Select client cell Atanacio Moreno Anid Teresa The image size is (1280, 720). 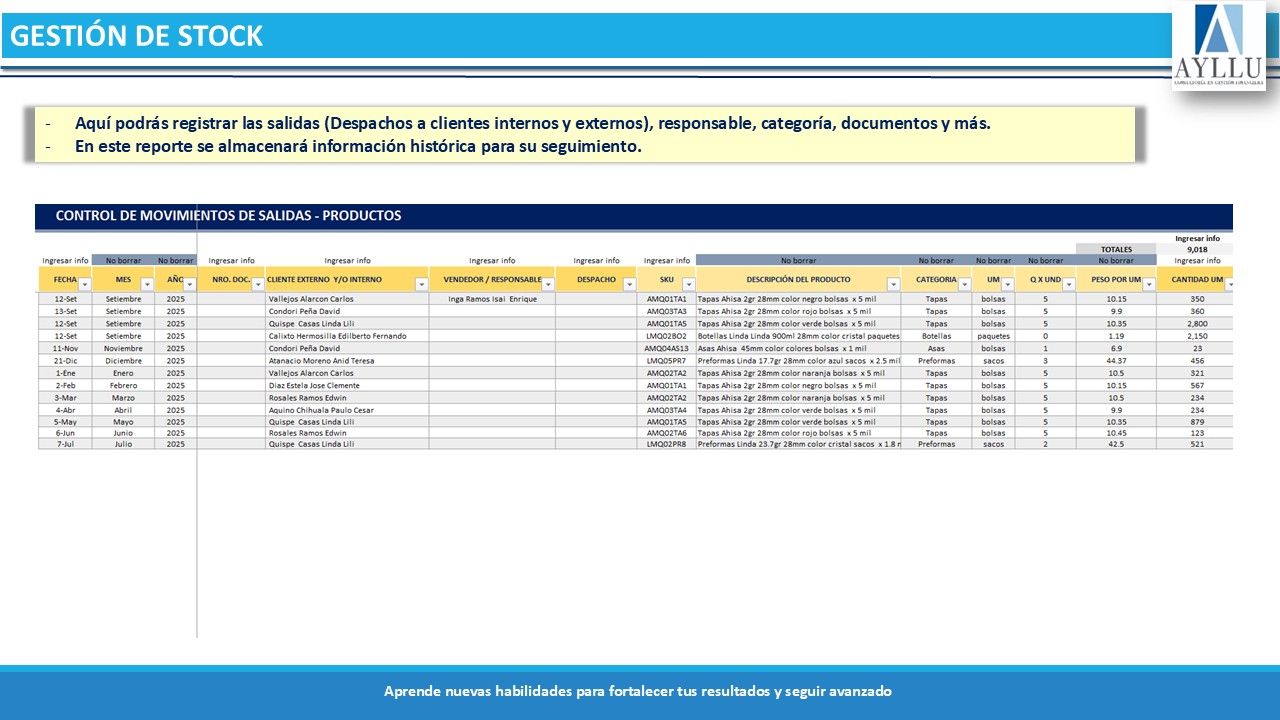tap(320, 361)
